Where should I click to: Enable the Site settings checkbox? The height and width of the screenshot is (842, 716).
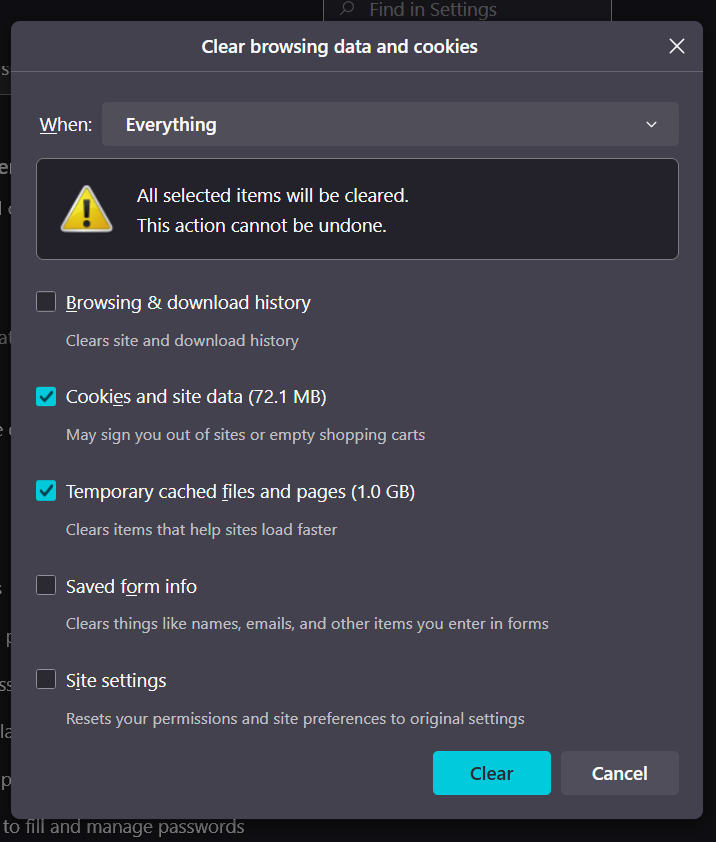pyautogui.click(x=46, y=680)
